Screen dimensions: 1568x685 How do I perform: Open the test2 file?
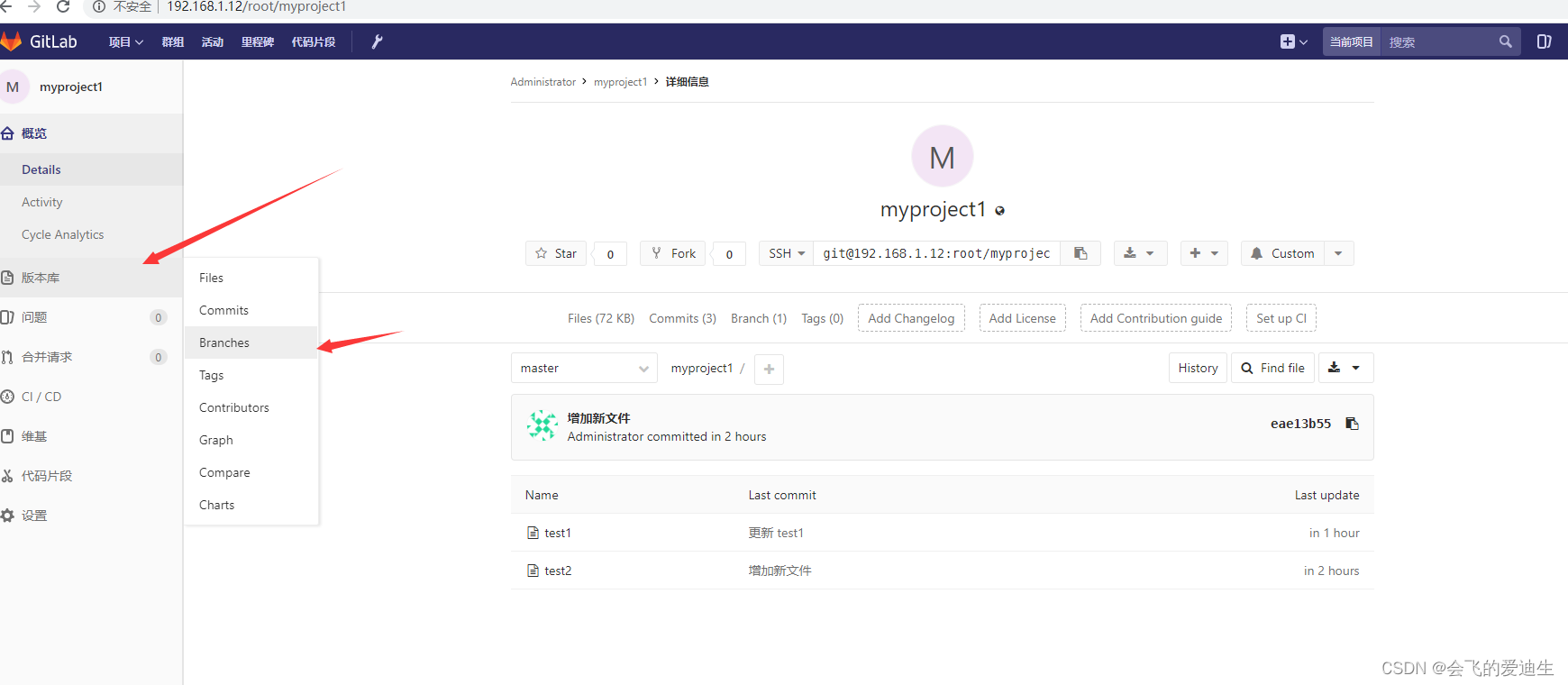(558, 571)
